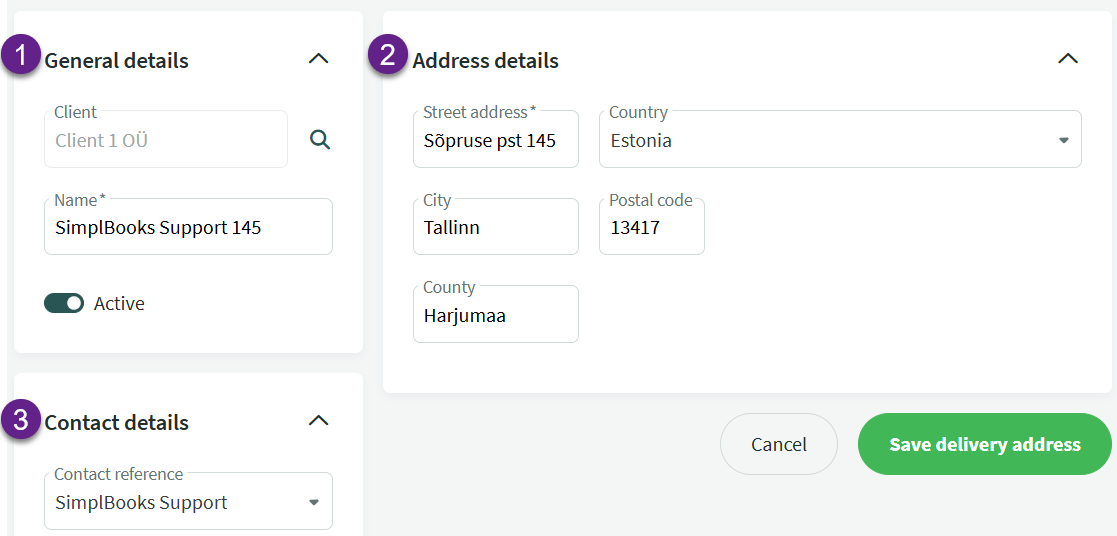Collapse the General details section
The width and height of the screenshot is (1117, 536).
pyautogui.click(x=318, y=58)
